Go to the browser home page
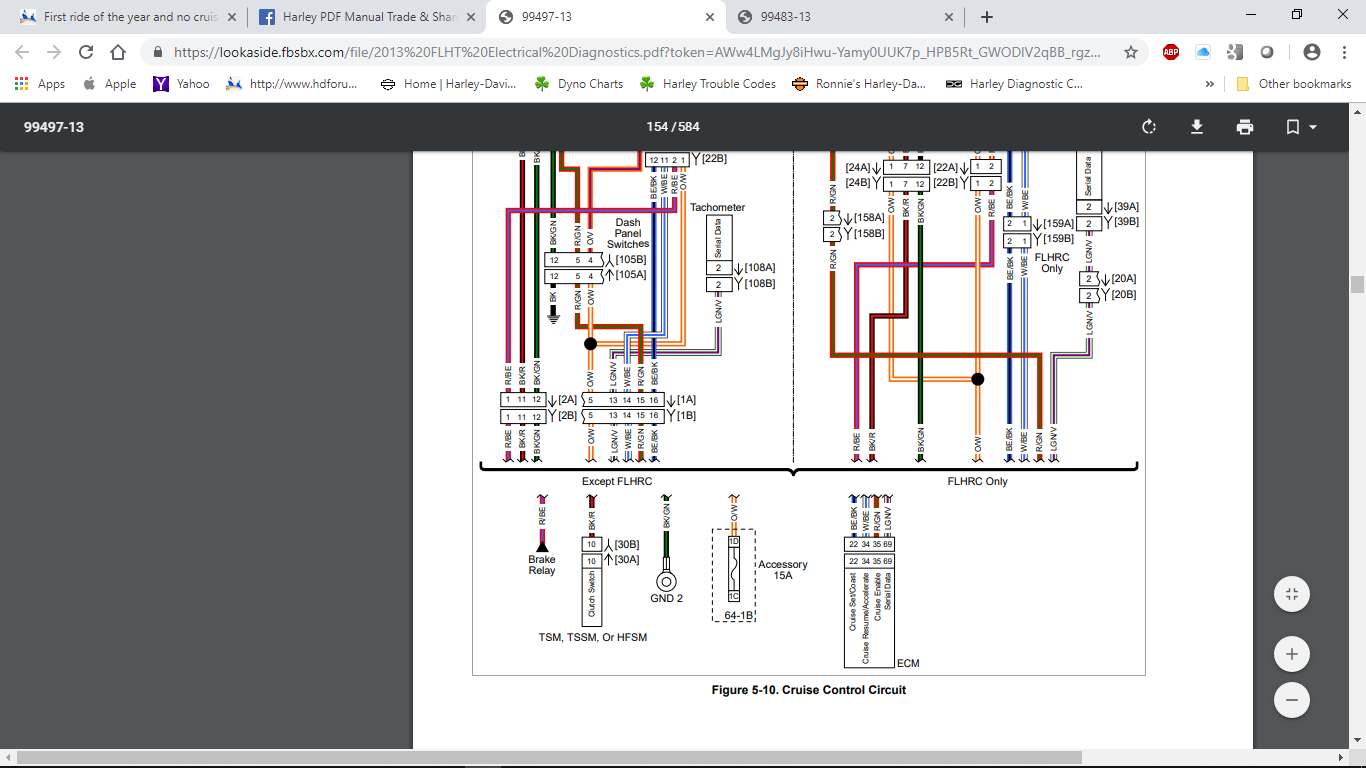The image size is (1366, 768). 118,52
